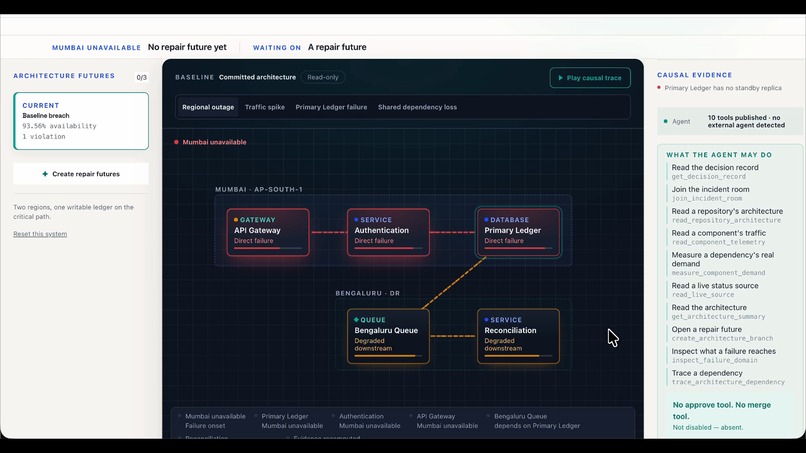The width and height of the screenshot is (806, 453).
Task: Select the Authentication service node
Action: (388, 232)
